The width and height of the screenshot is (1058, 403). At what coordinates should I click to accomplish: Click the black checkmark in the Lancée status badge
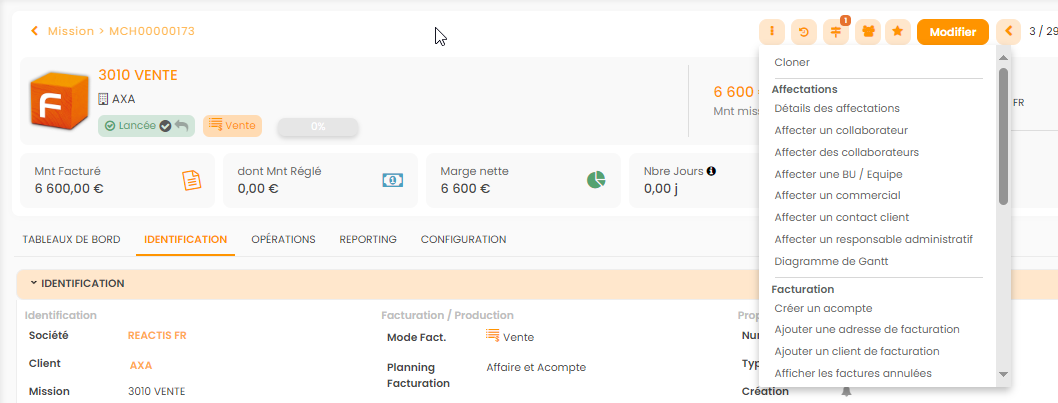[165, 126]
